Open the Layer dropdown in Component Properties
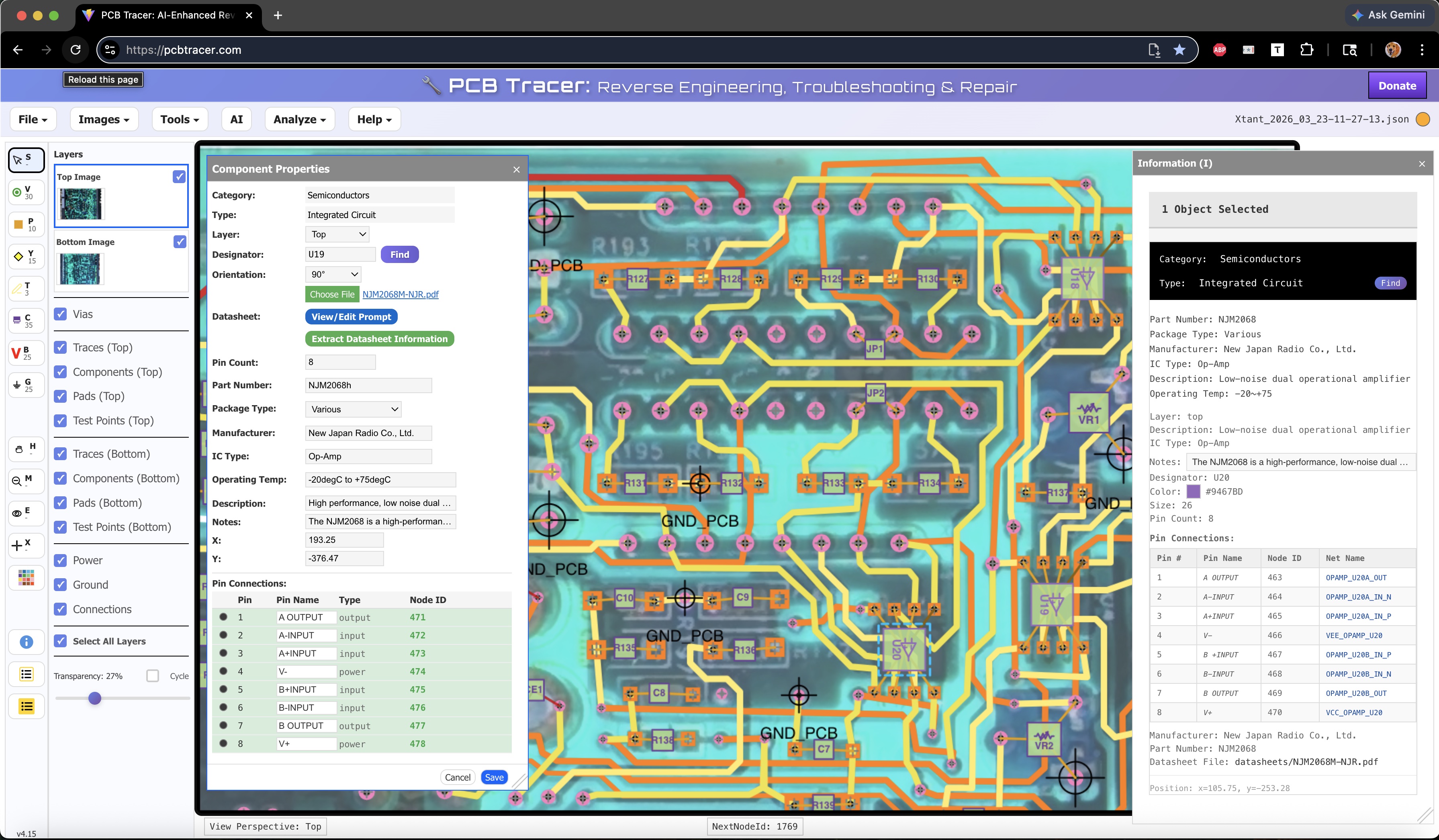The width and height of the screenshot is (1439, 840). click(x=336, y=234)
